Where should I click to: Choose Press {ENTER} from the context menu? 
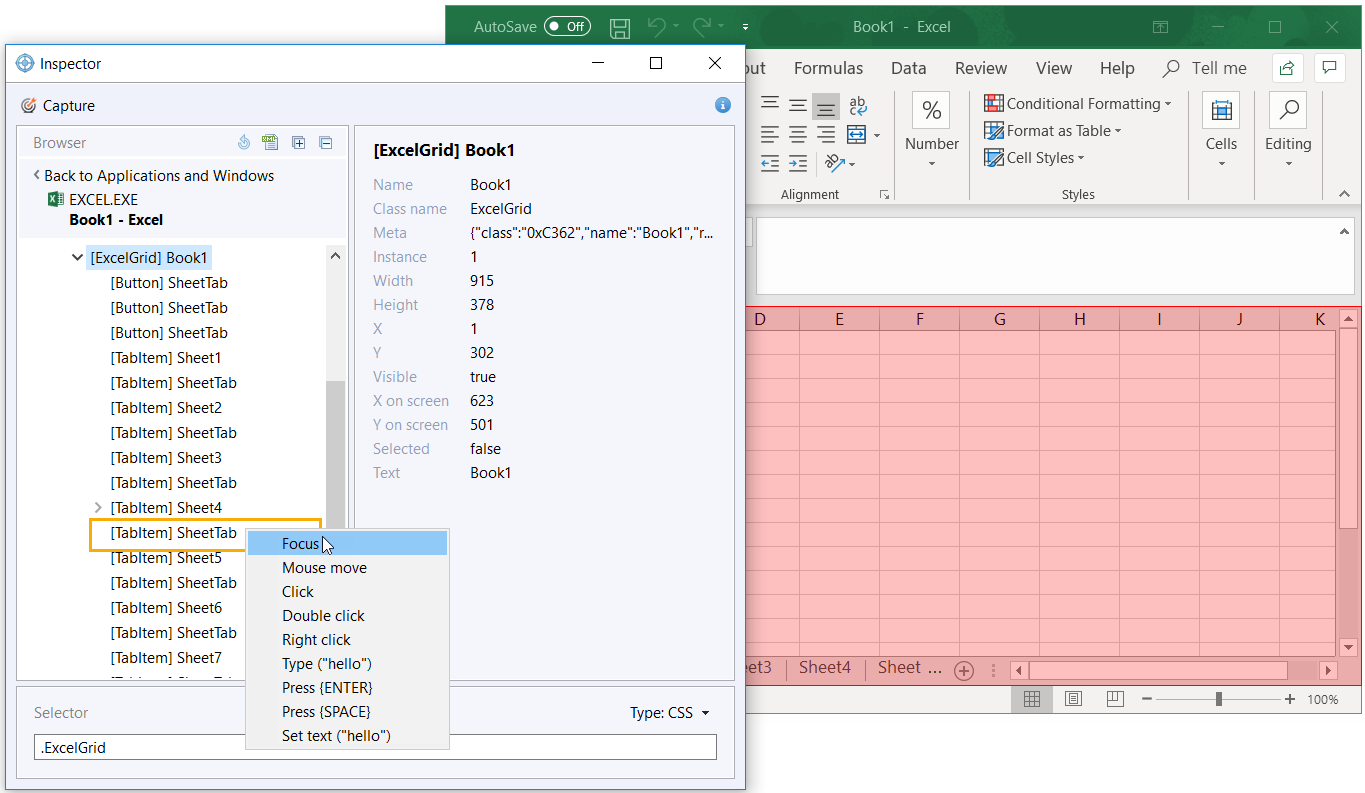tap(347, 688)
